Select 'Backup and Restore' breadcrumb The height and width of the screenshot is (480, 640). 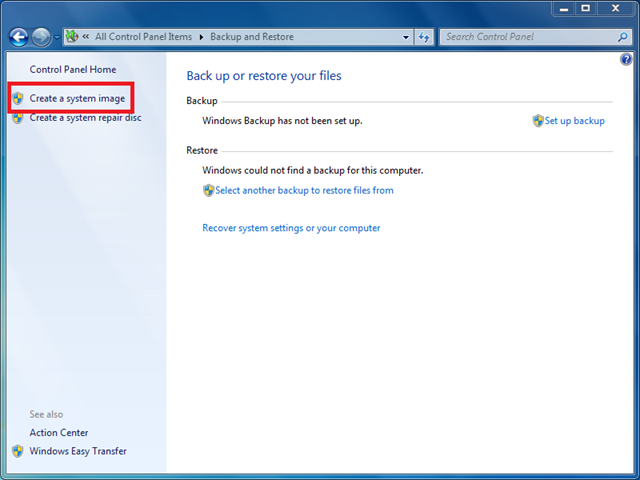point(252,37)
